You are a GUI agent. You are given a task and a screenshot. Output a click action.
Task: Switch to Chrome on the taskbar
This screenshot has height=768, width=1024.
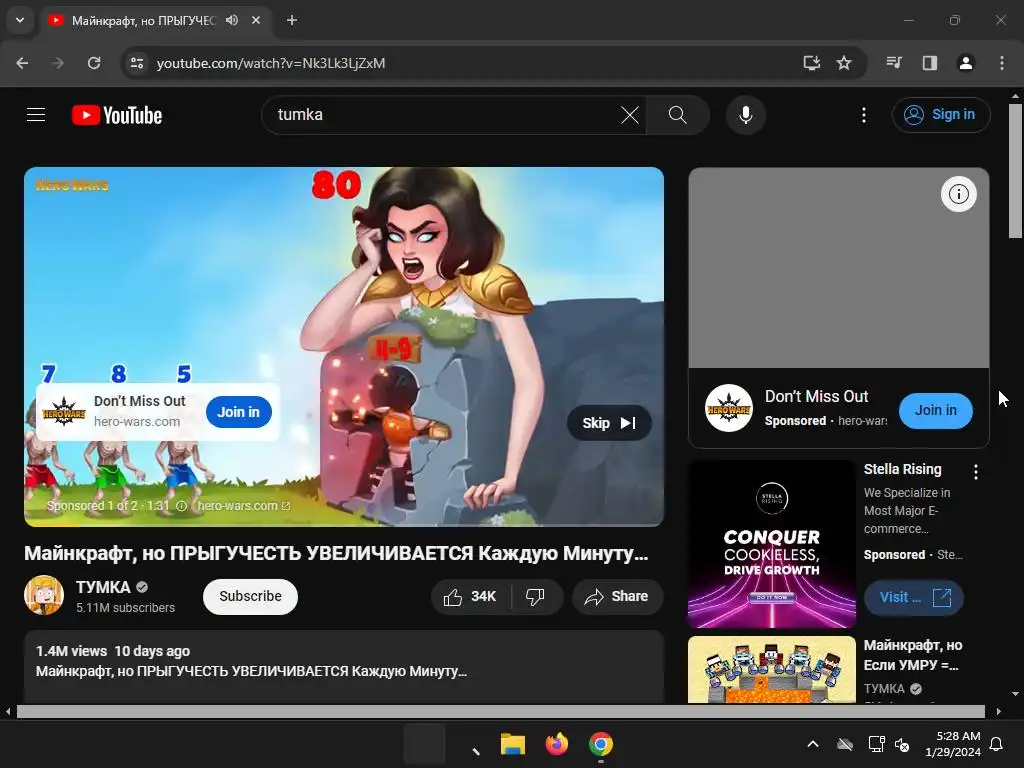(601, 744)
